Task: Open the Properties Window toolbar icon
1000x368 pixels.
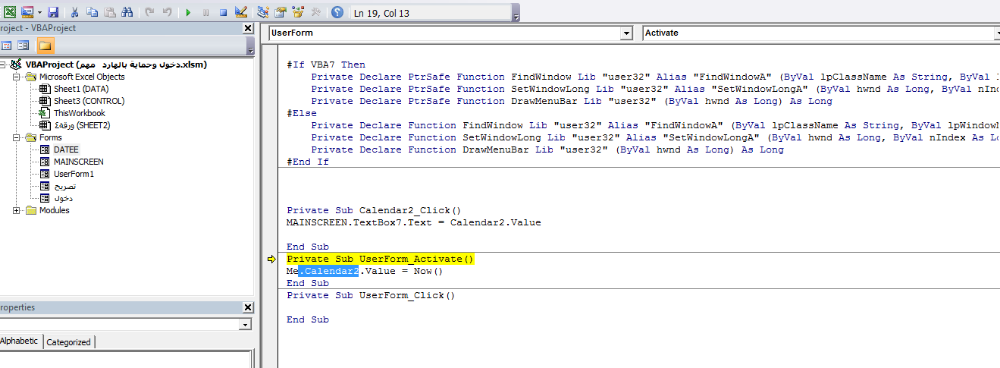Action: (x=280, y=12)
